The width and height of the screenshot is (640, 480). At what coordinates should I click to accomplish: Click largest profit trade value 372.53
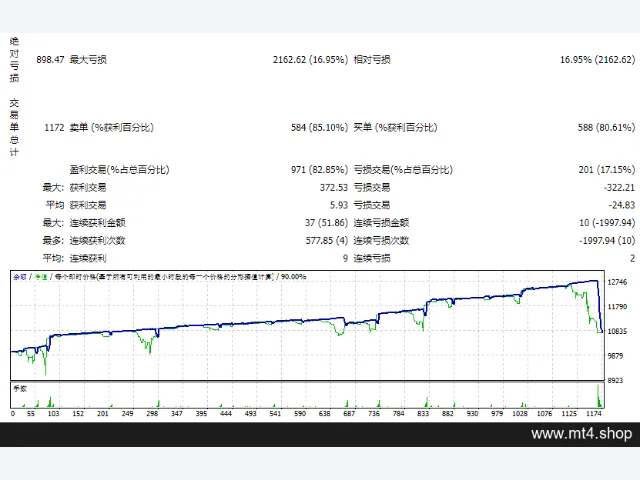coord(333,187)
